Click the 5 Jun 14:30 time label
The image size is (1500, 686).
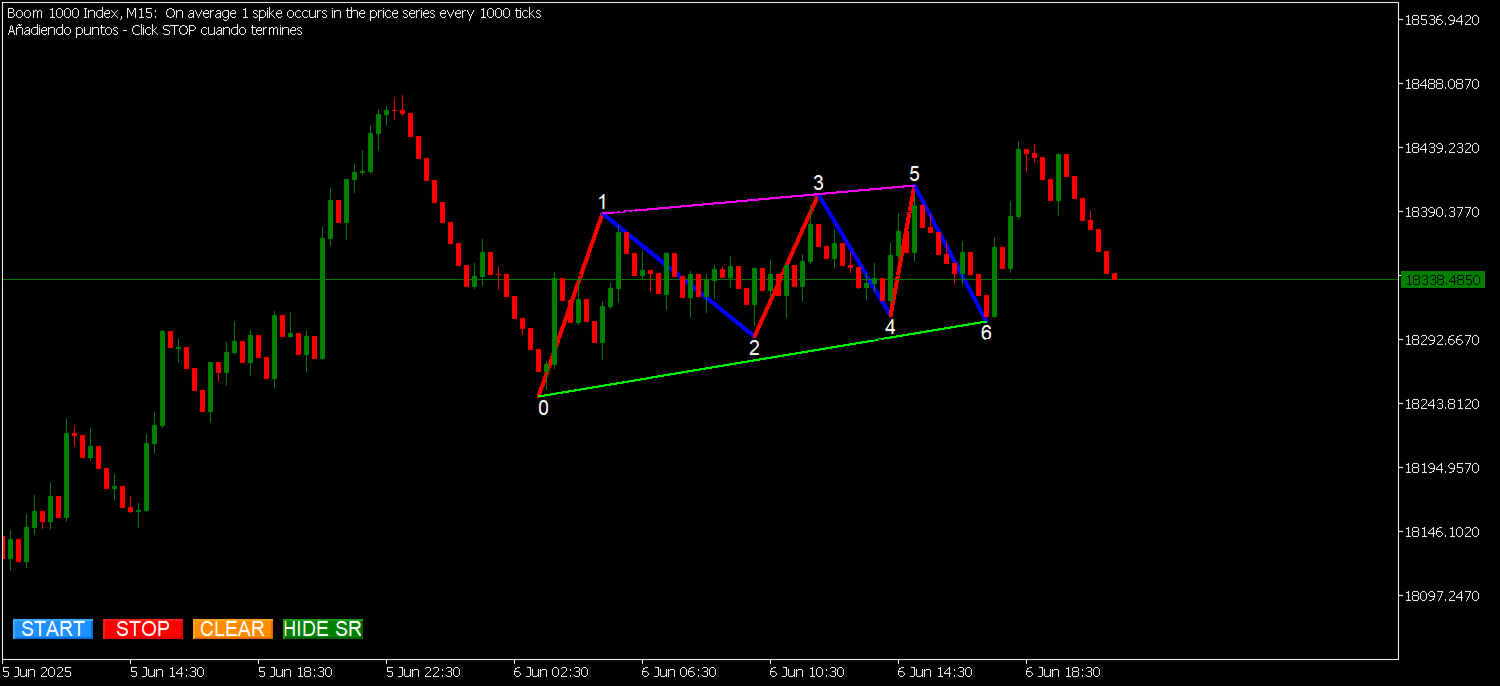tap(167, 672)
